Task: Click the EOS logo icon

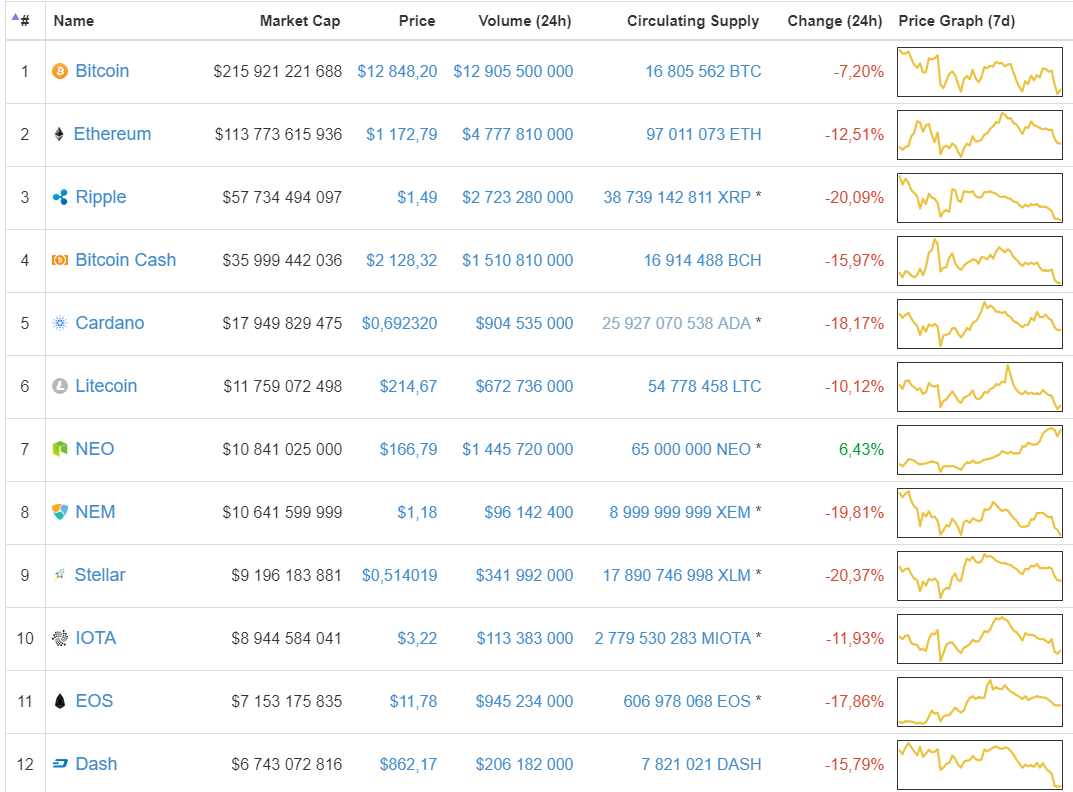Action: click(x=60, y=701)
